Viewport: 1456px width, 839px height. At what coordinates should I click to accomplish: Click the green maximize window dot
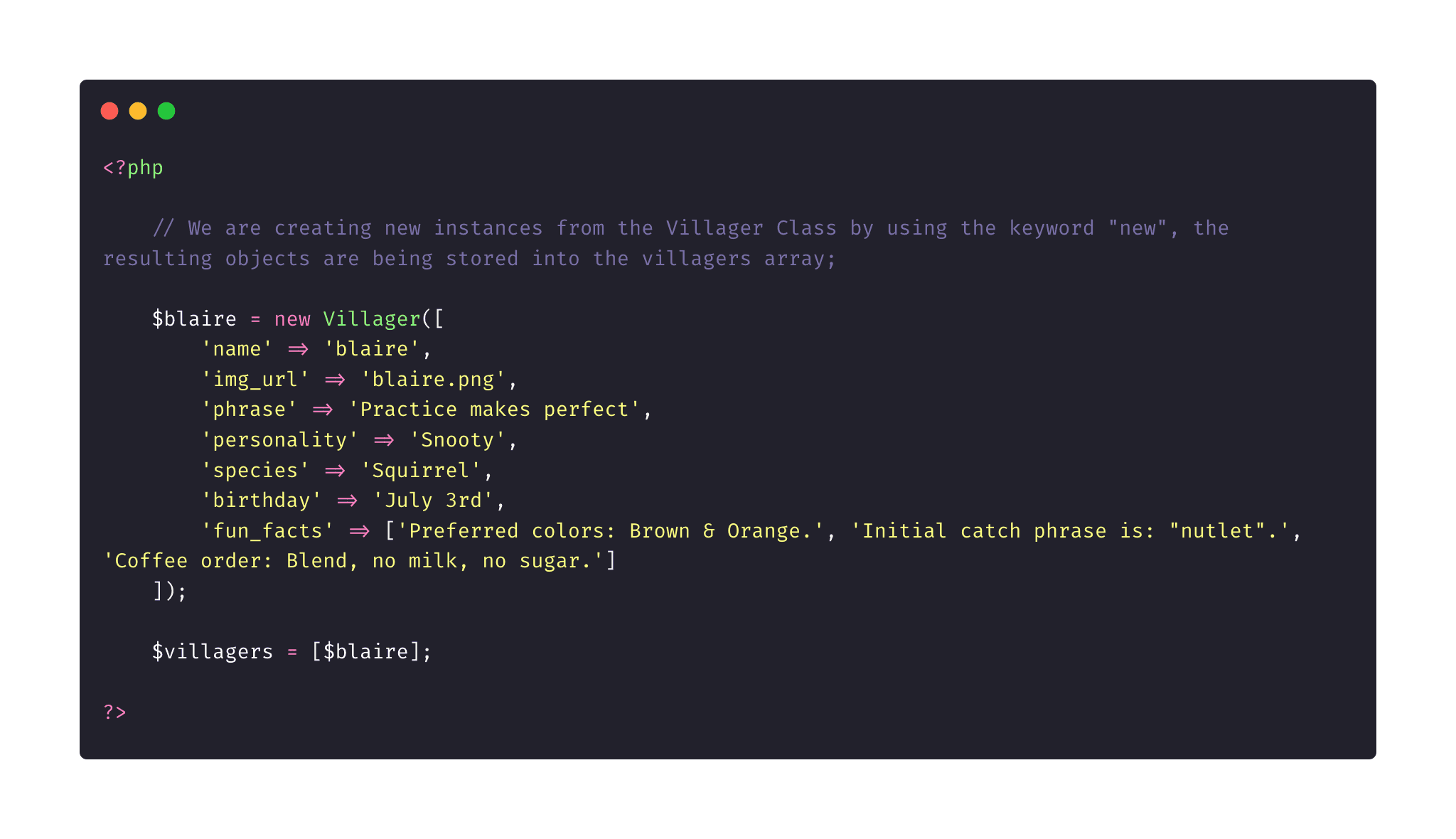point(166,111)
